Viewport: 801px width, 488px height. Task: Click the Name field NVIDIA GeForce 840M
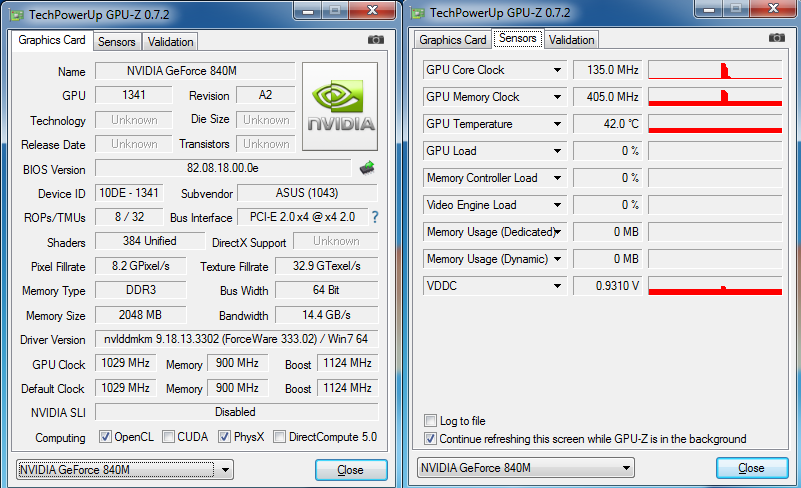(195, 71)
